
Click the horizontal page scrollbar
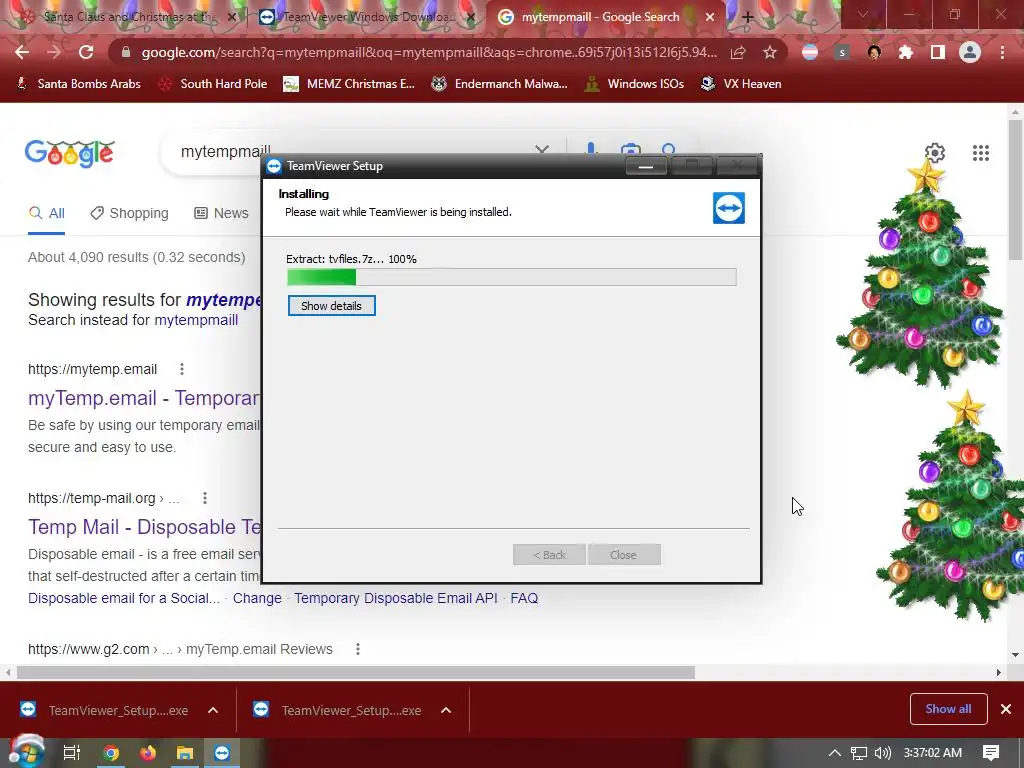(356, 673)
